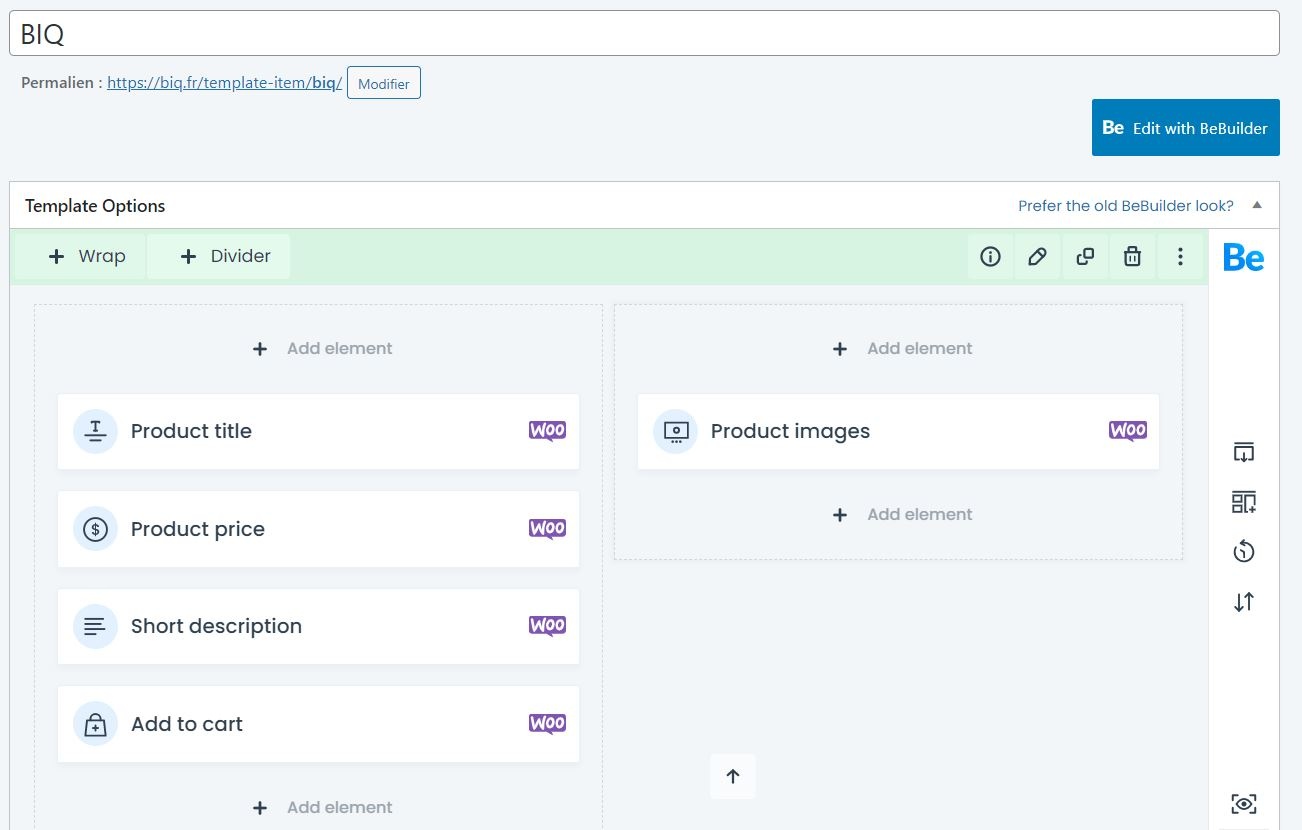The width and height of the screenshot is (1302, 830).
Task: Click the Woo badge on Product title
Action: 547,431
